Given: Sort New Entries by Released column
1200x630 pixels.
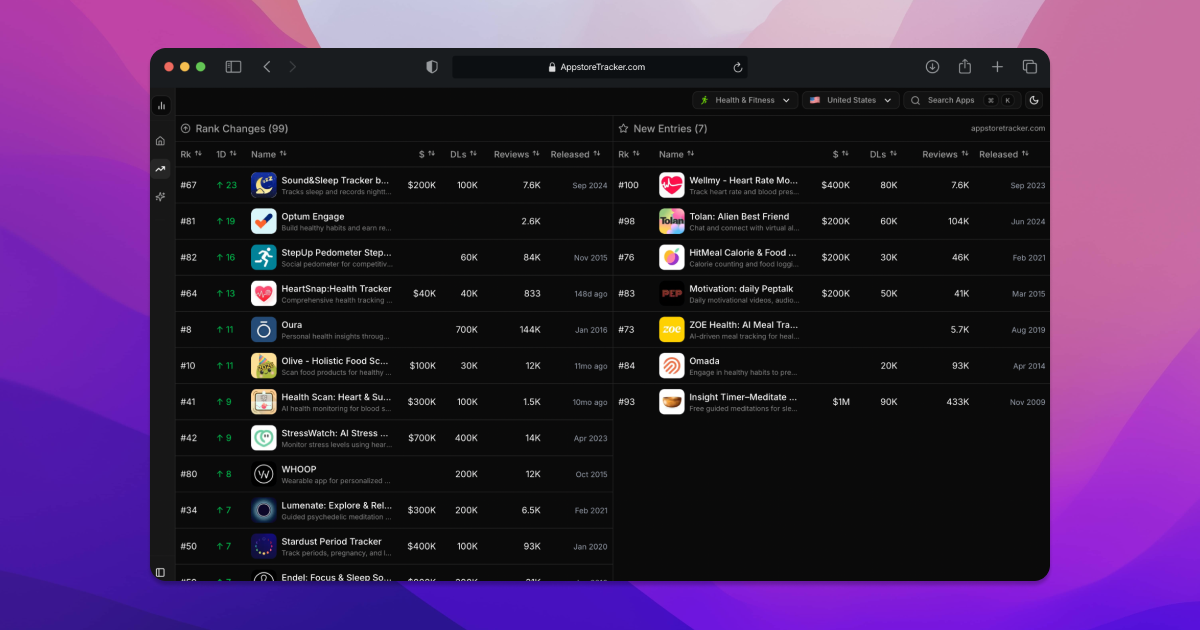Looking at the screenshot, I should pyautogui.click(x=1004, y=154).
